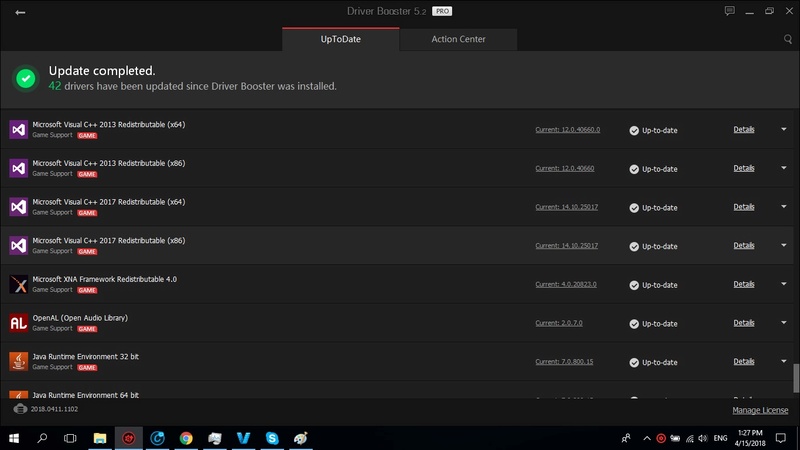Expand XNA Framework row arrow
Screen dimensions: 800x450
[x=784, y=284]
